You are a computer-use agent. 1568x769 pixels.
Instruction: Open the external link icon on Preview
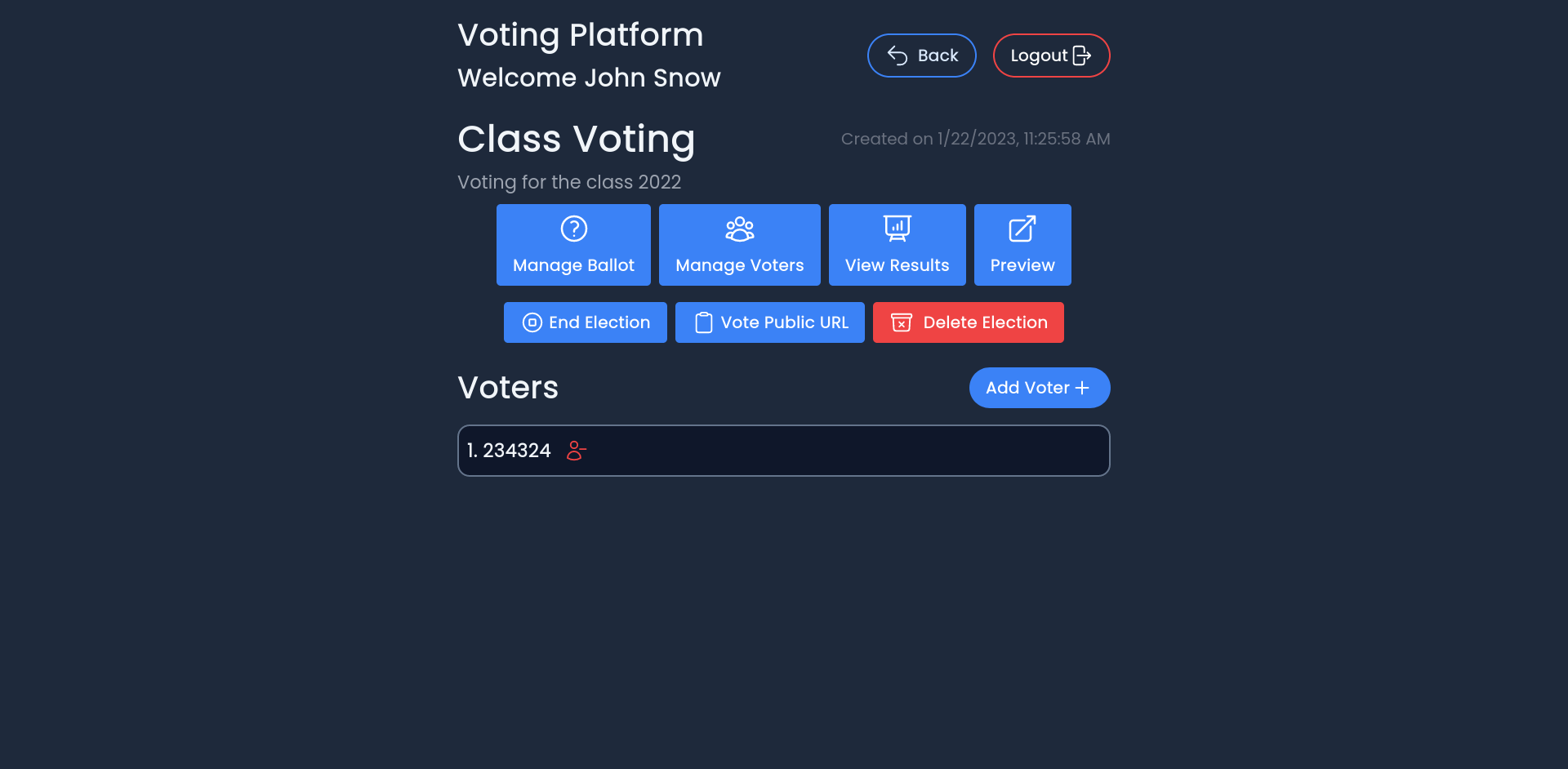click(x=1022, y=229)
